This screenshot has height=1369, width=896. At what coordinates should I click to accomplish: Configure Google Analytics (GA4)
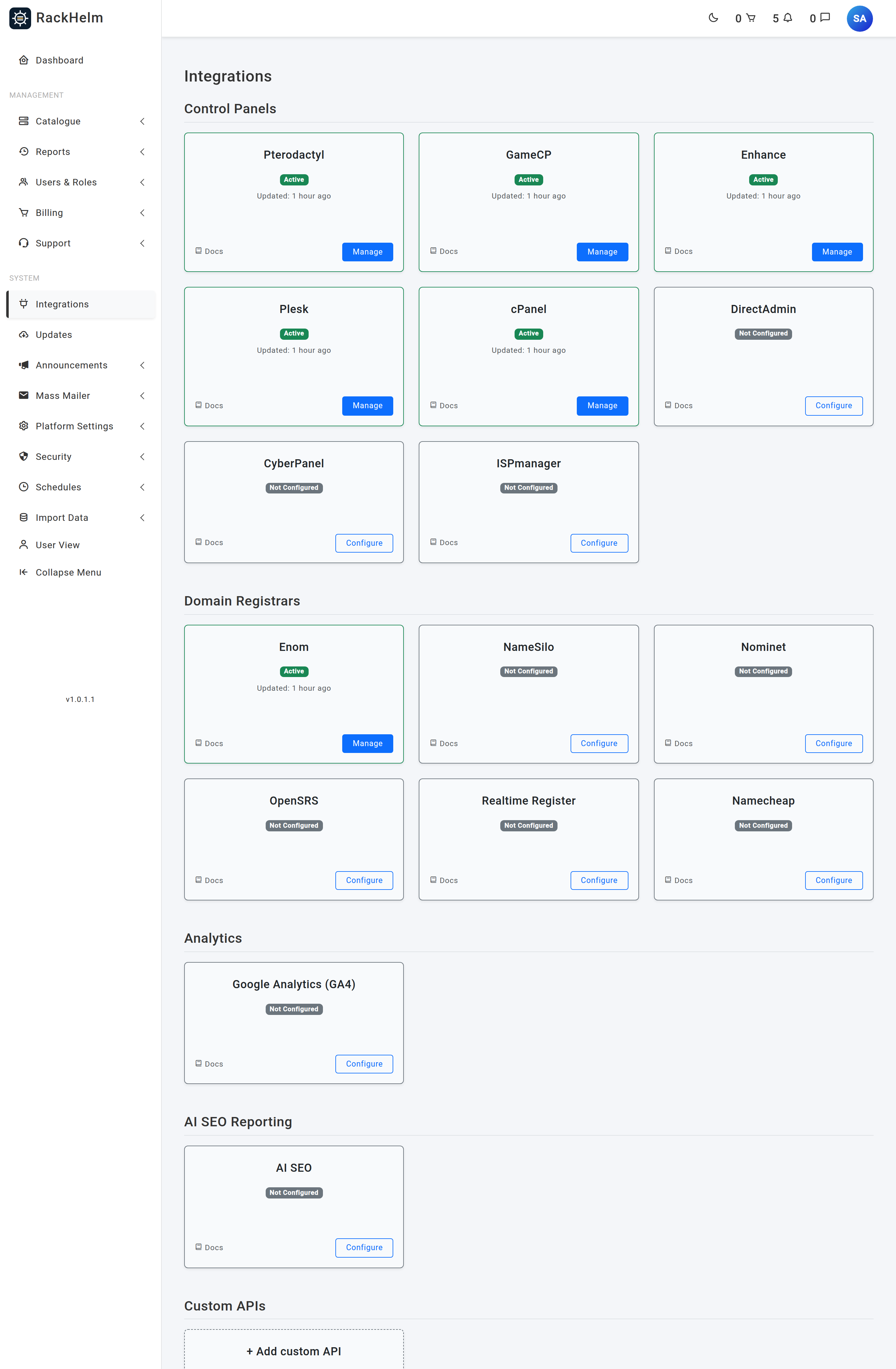click(x=364, y=1064)
